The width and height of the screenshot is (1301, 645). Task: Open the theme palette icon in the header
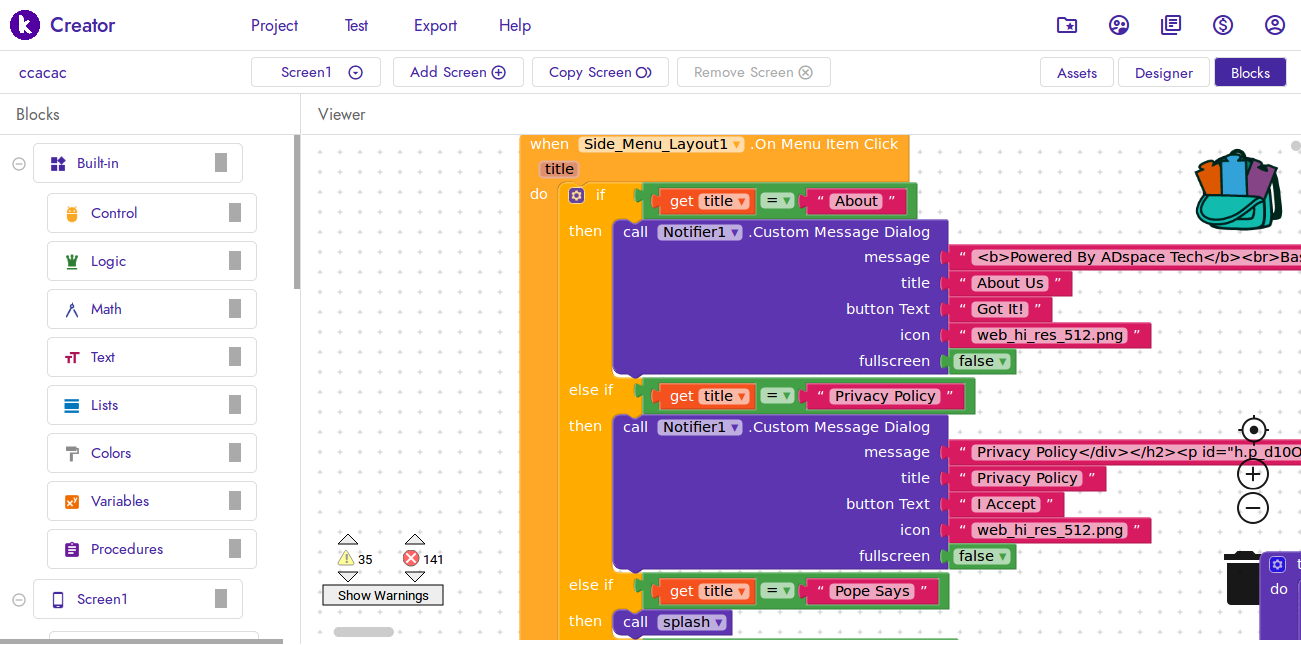point(1119,25)
